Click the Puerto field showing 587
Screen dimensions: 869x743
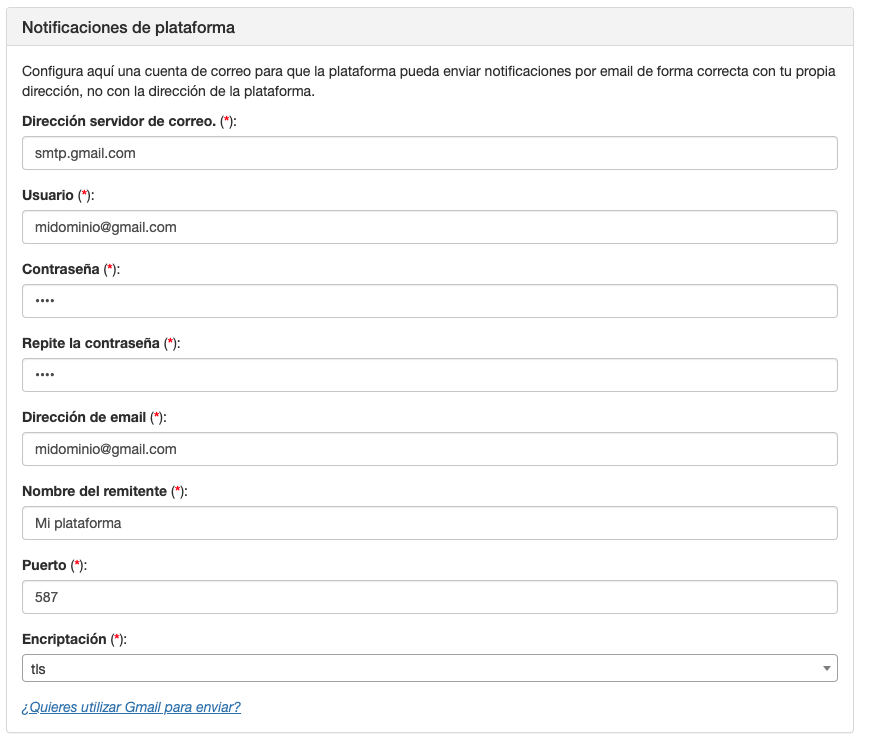(429, 597)
